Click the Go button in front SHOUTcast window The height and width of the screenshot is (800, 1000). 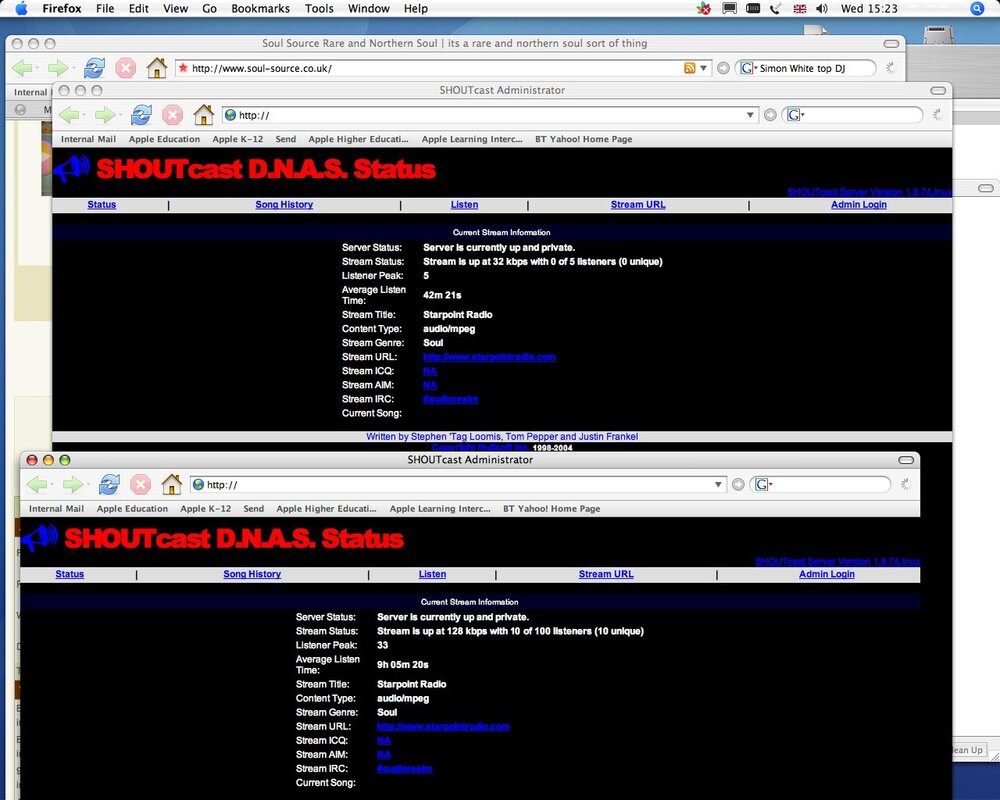[x=738, y=485]
